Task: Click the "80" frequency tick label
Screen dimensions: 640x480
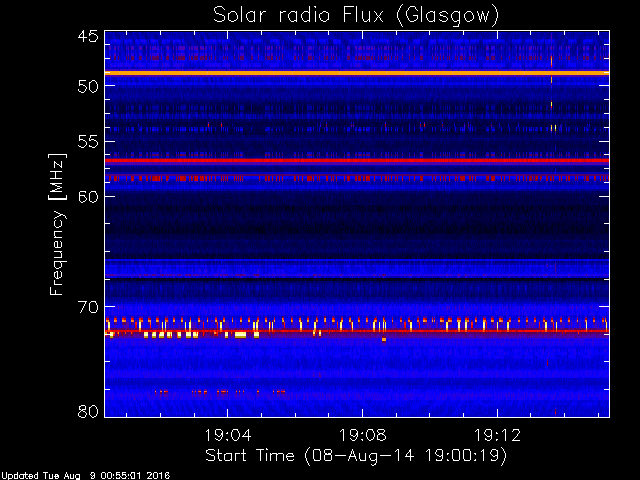Action: 88,411
